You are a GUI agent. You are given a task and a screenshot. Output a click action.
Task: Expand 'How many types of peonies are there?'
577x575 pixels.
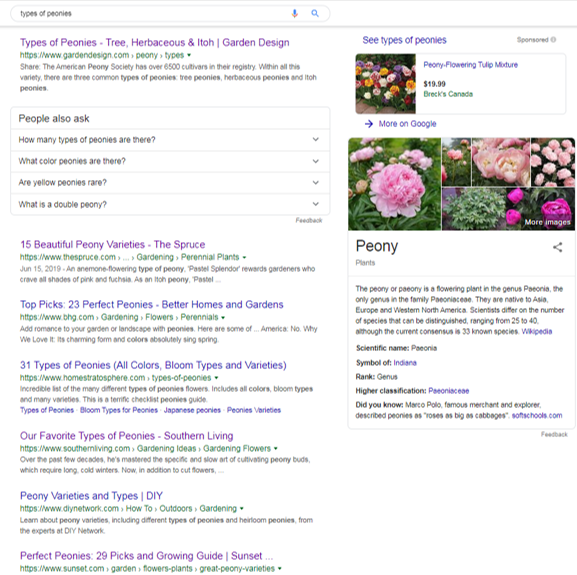coord(170,140)
